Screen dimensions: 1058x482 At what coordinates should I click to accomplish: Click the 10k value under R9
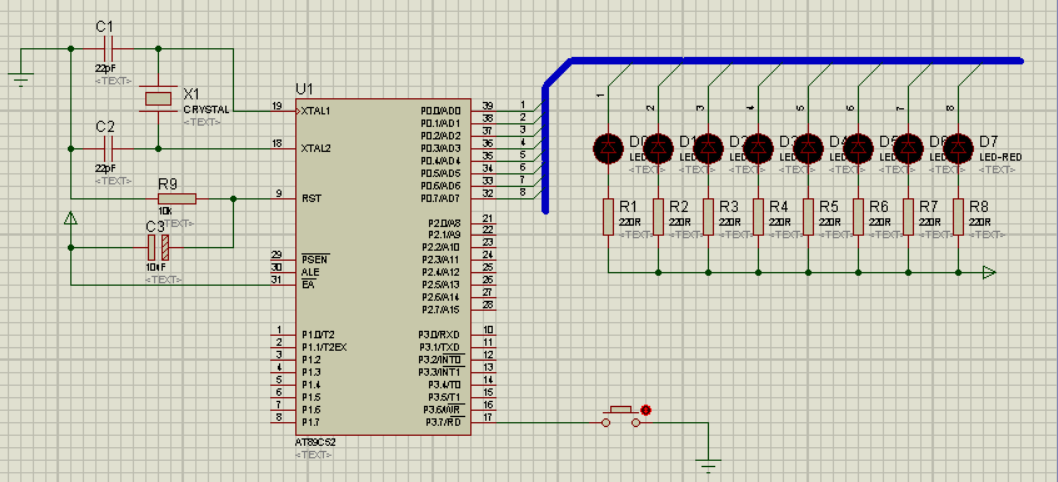[164, 211]
